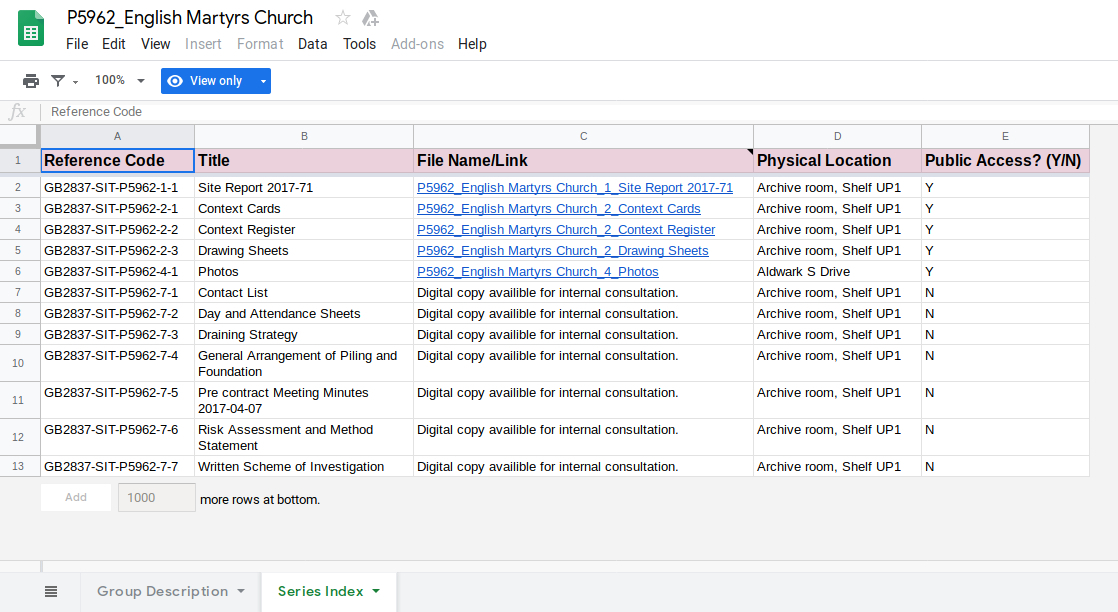
Task: Open the Site Report 2017-71 link
Action: click(x=575, y=188)
